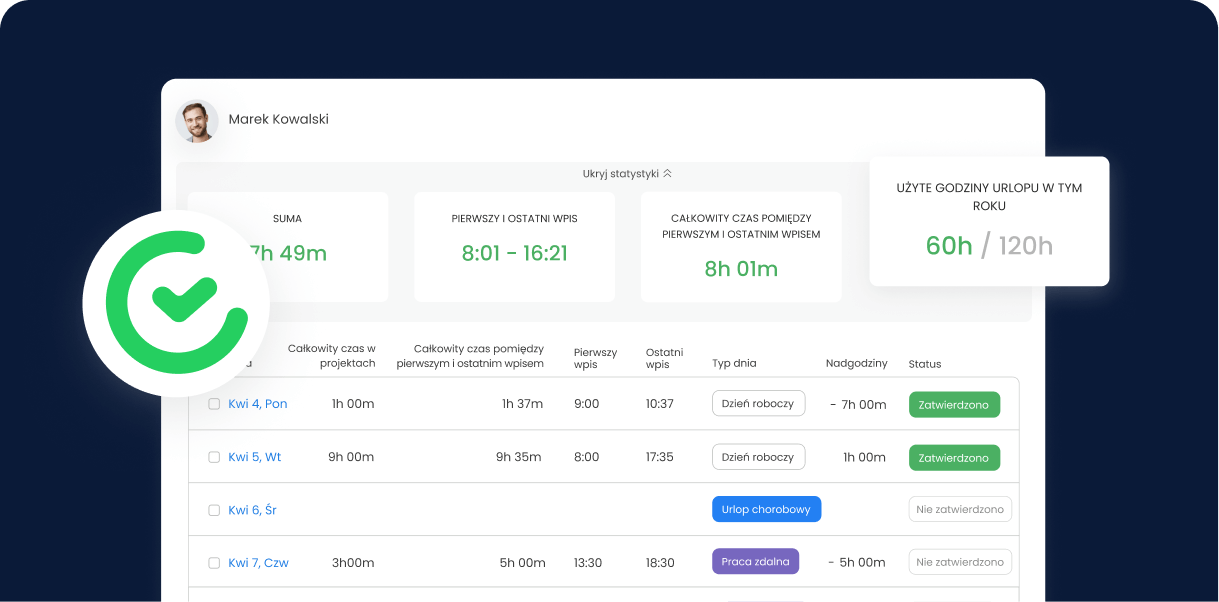Change Dzień roboczy day type for Kwi 5
The width and height of the screenshot is (1219, 602).
(x=758, y=457)
